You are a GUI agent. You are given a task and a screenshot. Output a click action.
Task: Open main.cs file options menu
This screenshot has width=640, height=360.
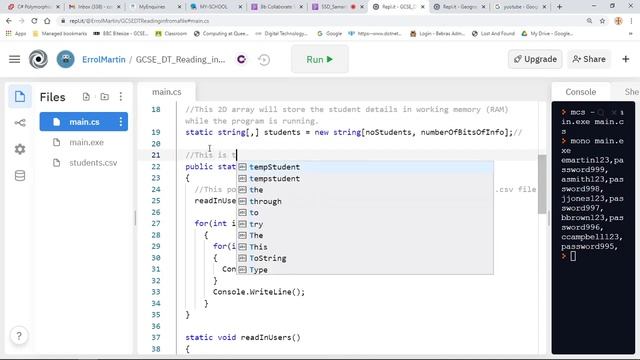tap(121, 122)
